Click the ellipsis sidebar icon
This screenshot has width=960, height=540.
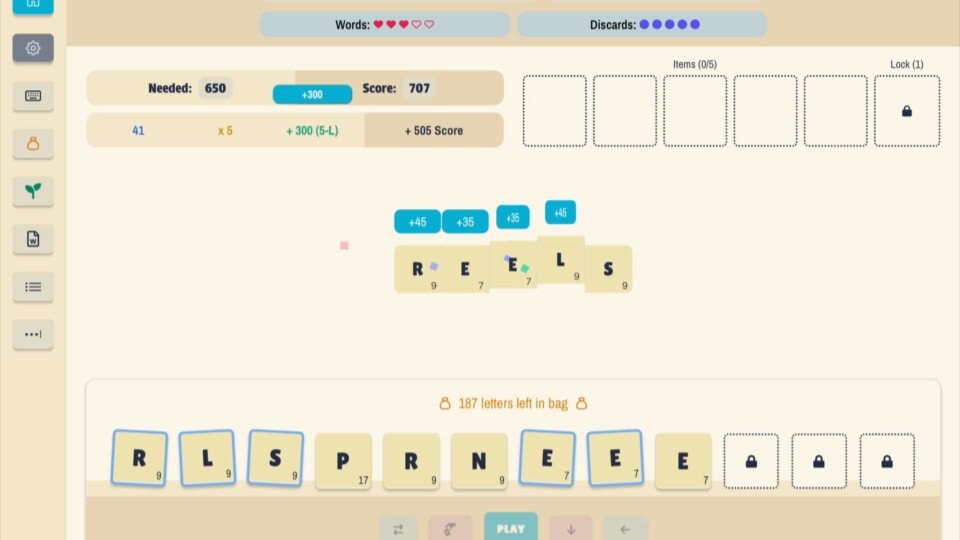(x=33, y=334)
